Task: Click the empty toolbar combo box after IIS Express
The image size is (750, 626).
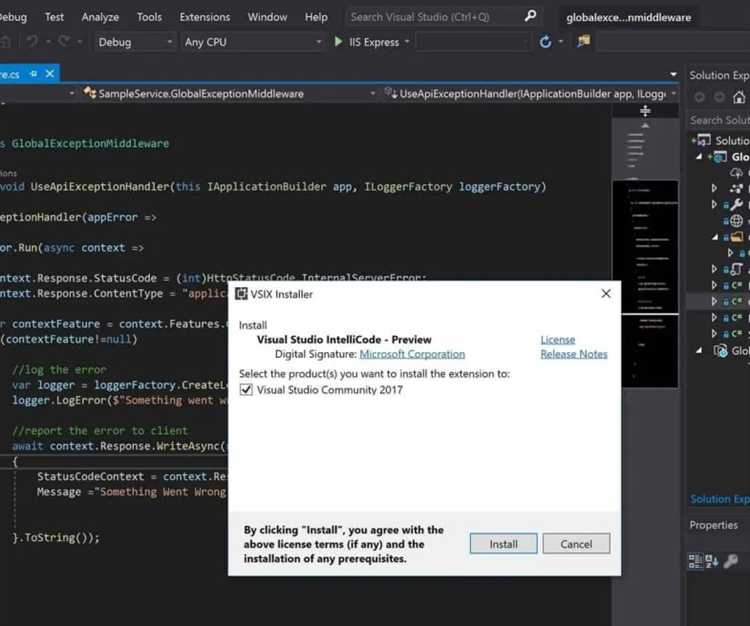Action: click(x=473, y=42)
